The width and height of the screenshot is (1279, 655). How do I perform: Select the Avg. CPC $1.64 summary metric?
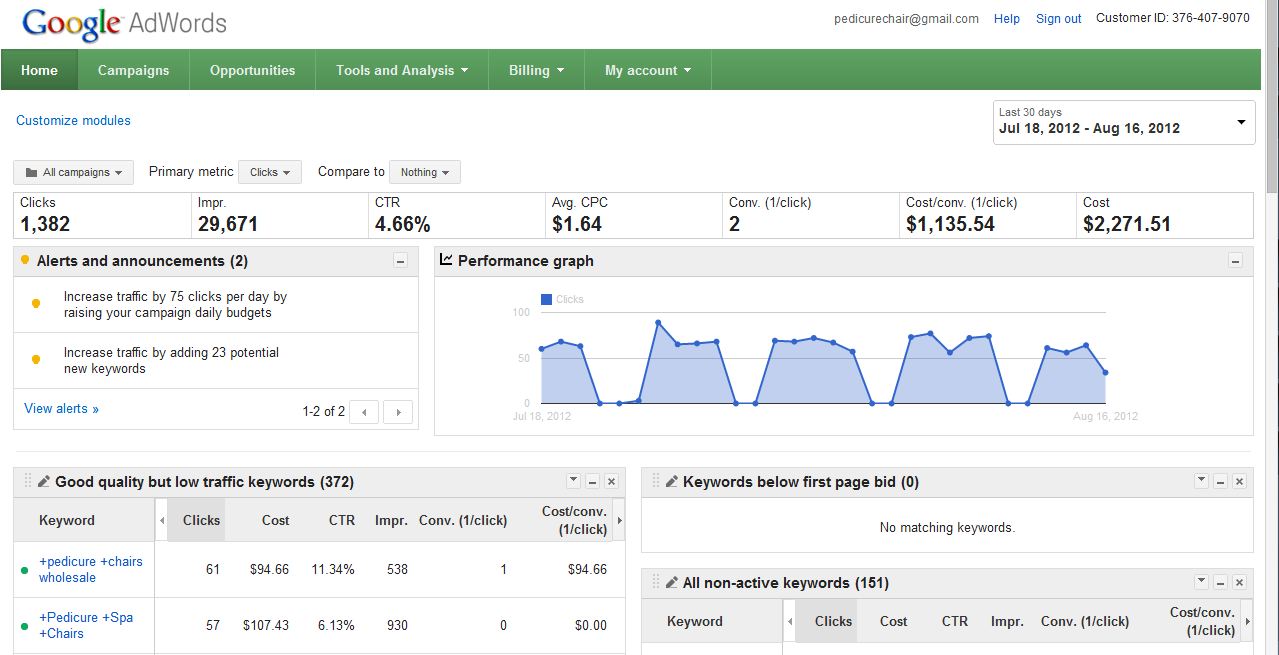pos(634,215)
